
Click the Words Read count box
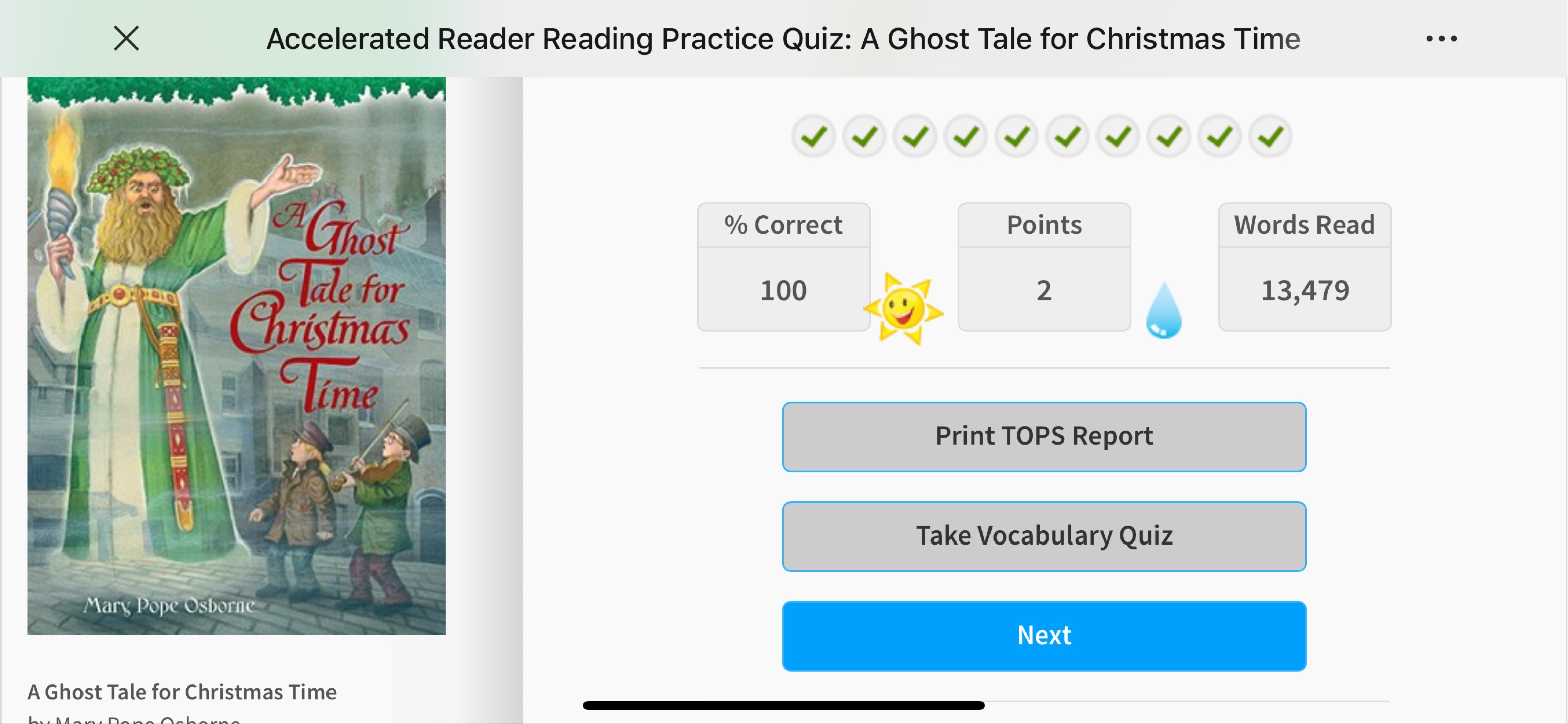click(x=1304, y=267)
